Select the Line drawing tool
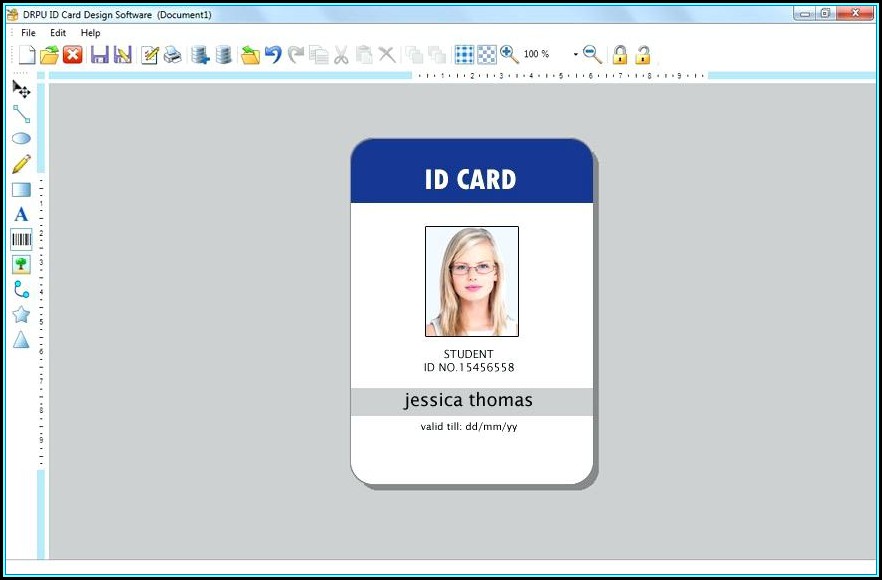The width and height of the screenshot is (882, 580). point(21,114)
